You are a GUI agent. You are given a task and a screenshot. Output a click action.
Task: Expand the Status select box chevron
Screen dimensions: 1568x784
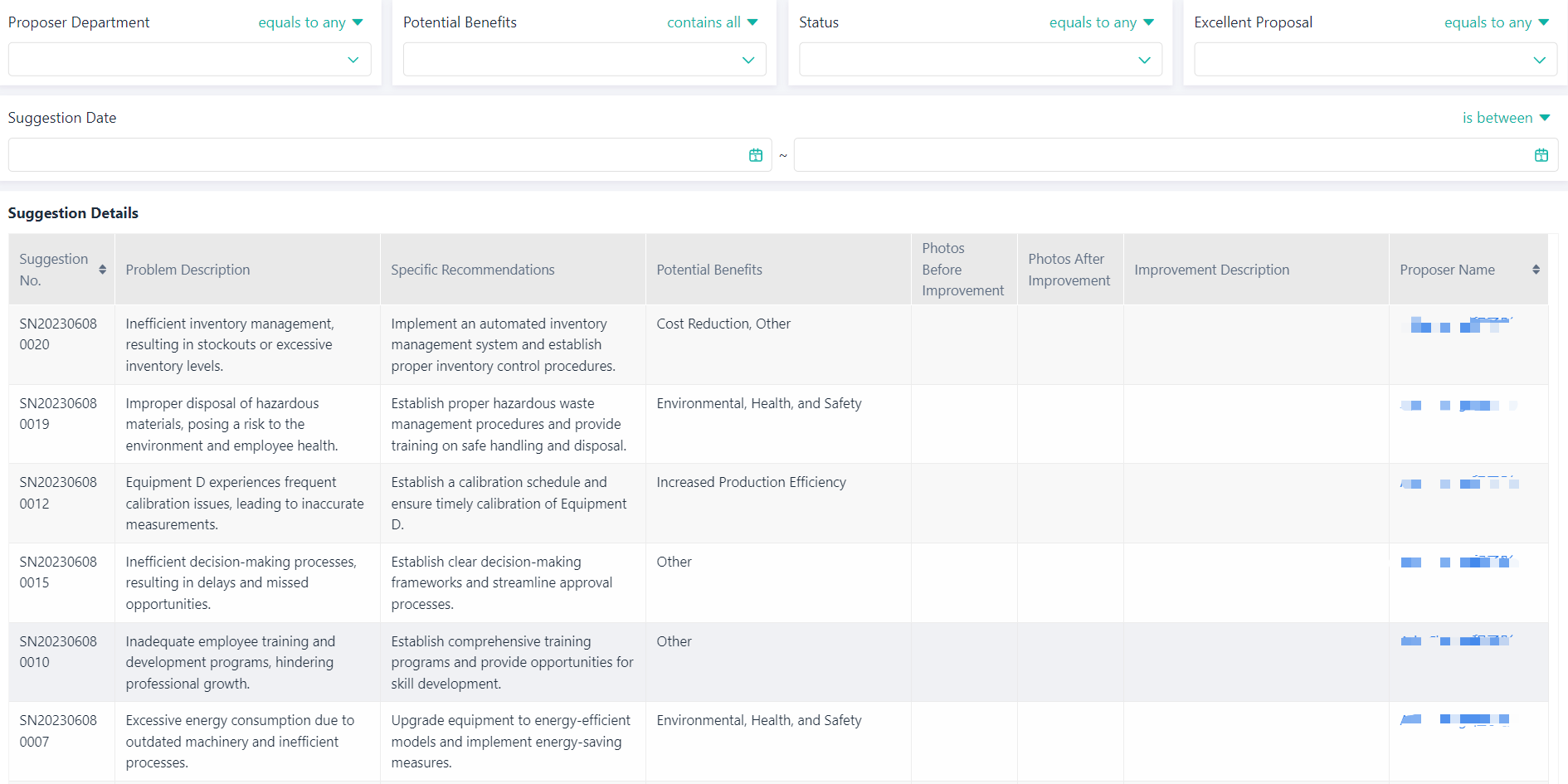pyautogui.click(x=1144, y=60)
